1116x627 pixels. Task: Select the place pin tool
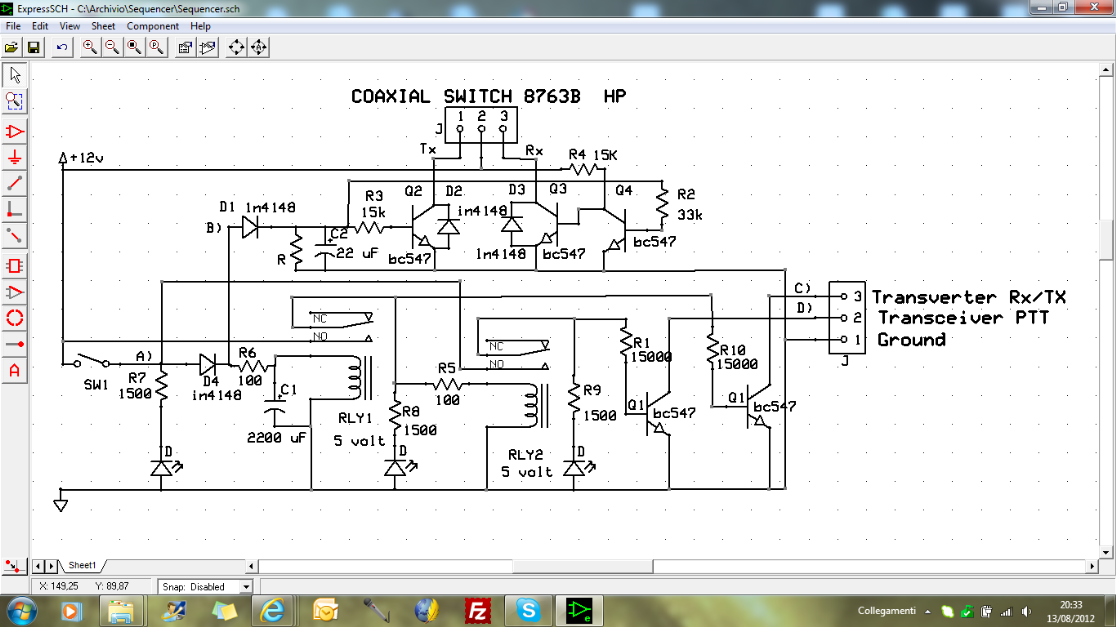[x=14, y=344]
